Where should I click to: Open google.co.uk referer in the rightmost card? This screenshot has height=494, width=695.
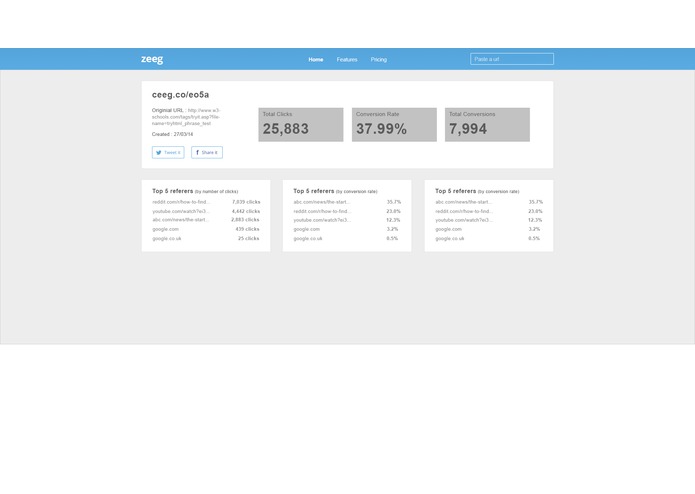click(449, 238)
